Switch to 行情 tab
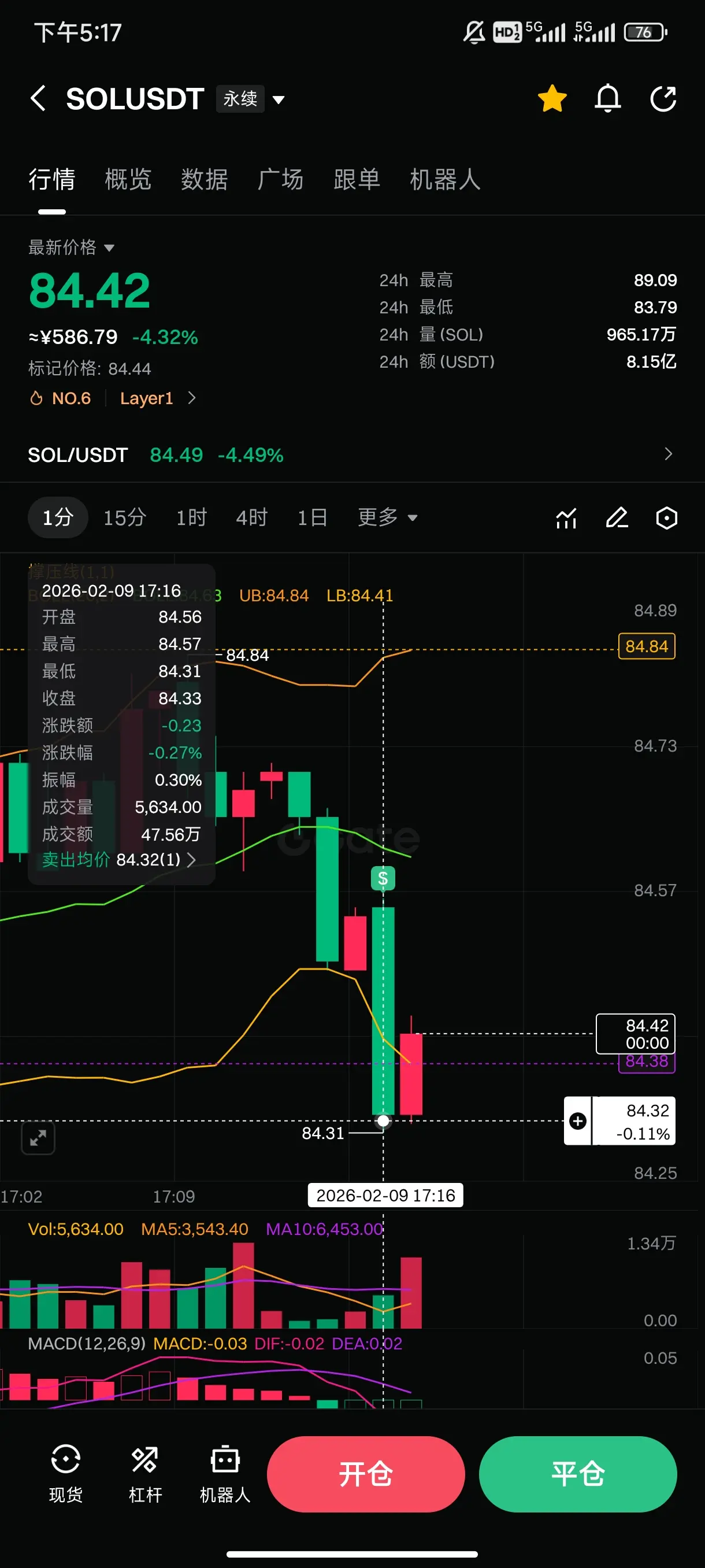The height and width of the screenshot is (1568, 705). pos(53,180)
